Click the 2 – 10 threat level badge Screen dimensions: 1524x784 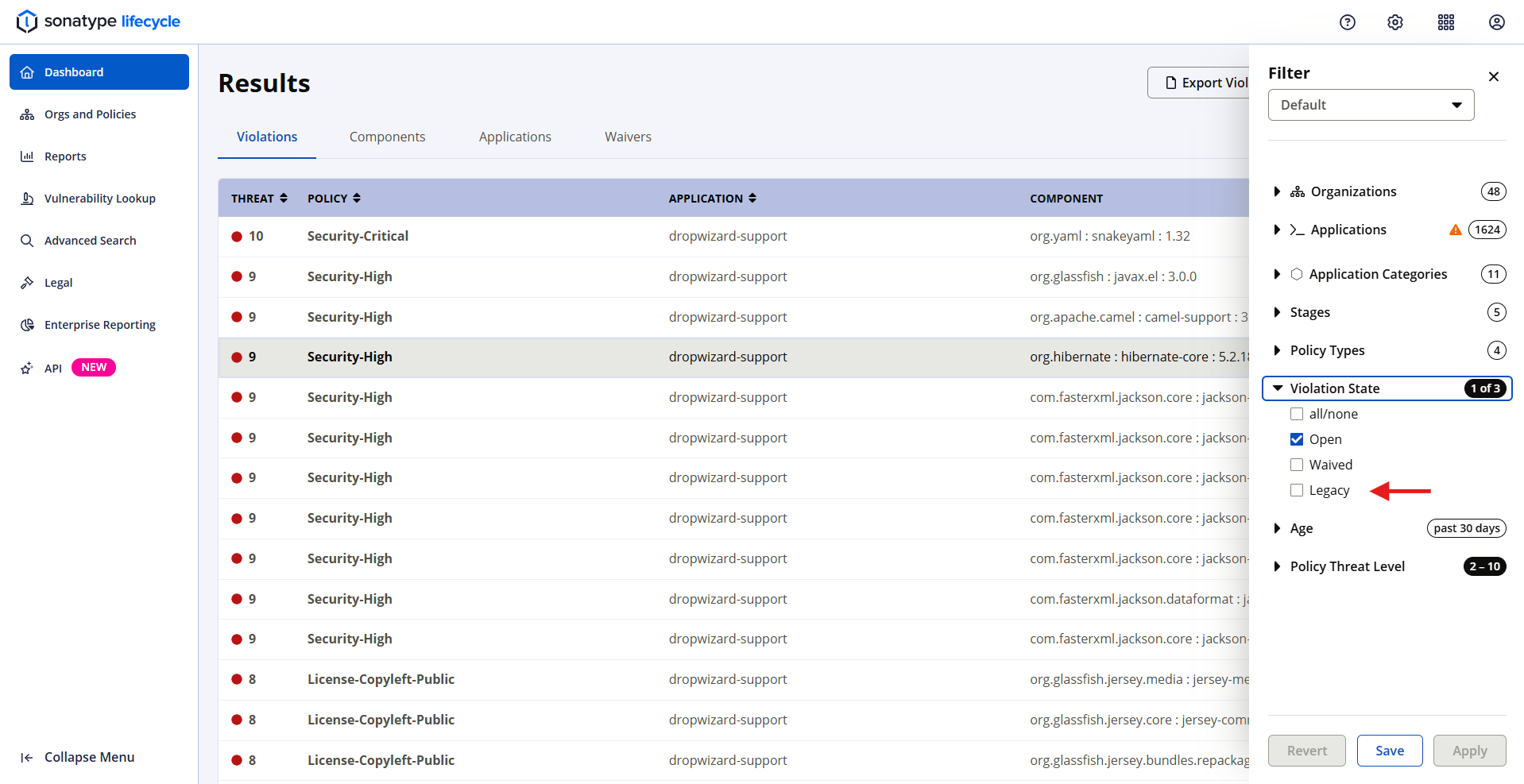(1485, 566)
